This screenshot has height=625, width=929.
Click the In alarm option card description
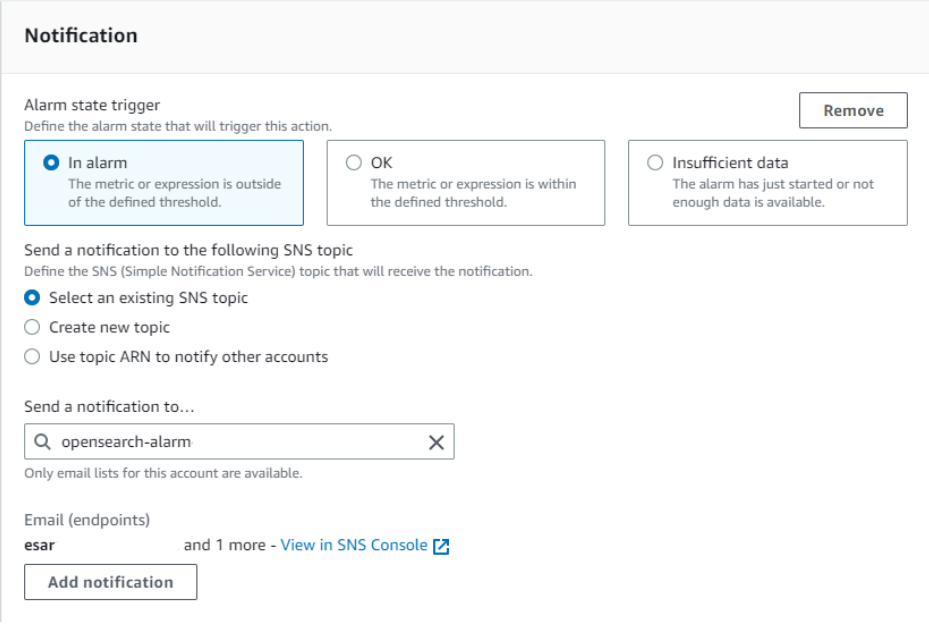click(175, 193)
